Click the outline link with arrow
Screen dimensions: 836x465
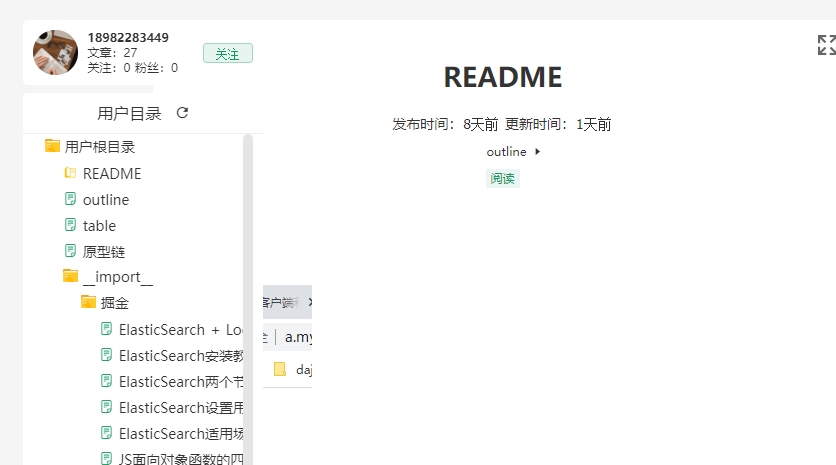click(x=513, y=152)
